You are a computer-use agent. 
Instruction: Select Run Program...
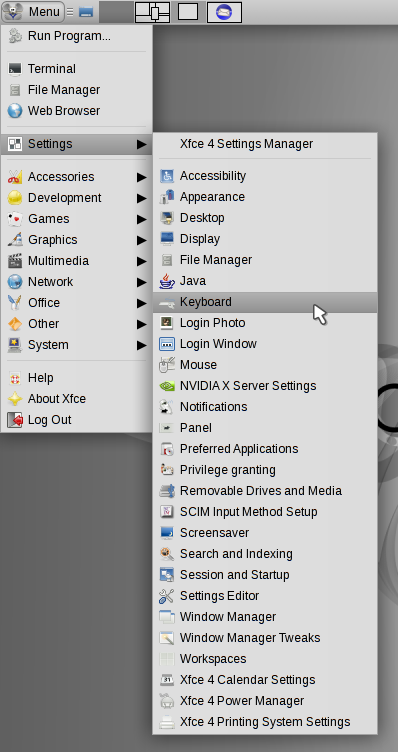click(77, 36)
